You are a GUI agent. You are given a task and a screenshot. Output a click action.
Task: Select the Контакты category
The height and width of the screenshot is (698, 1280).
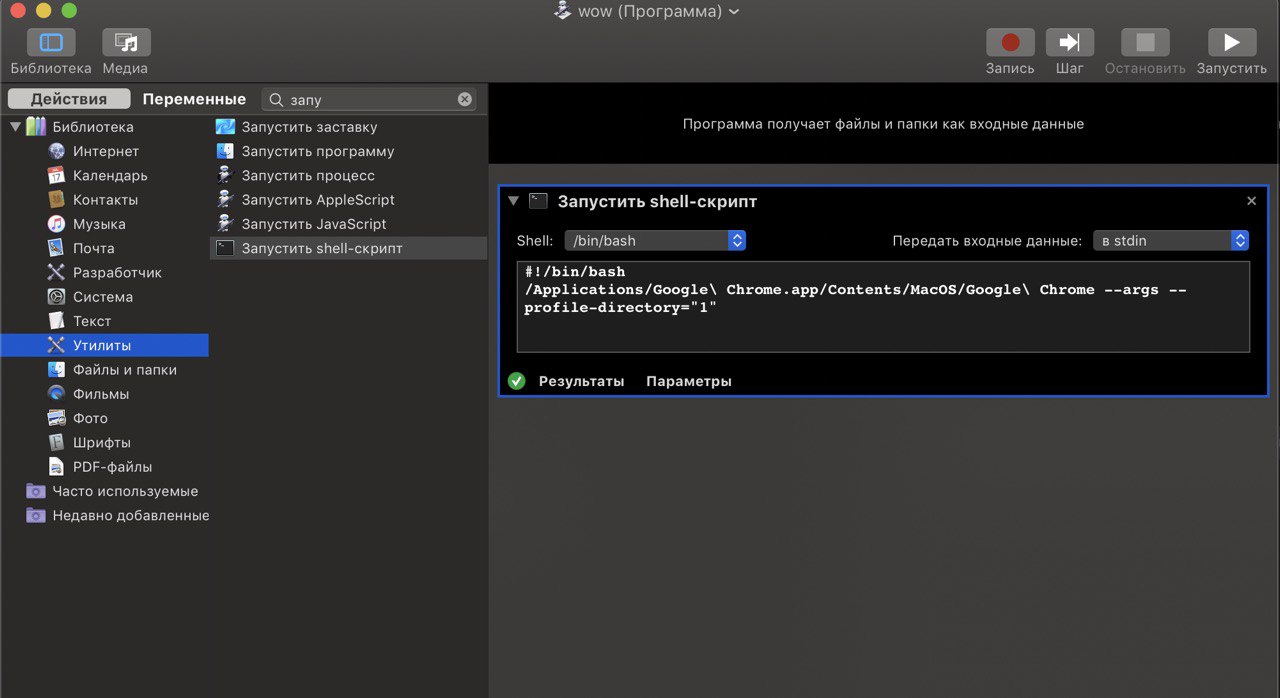[x=105, y=200]
